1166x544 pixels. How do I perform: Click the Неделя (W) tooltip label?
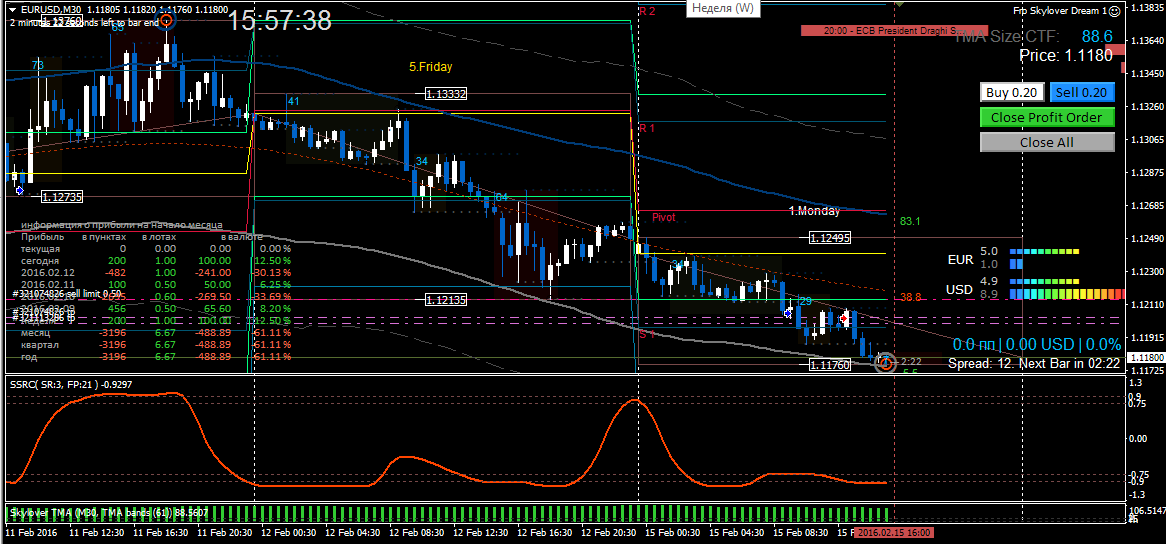coord(723,9)
